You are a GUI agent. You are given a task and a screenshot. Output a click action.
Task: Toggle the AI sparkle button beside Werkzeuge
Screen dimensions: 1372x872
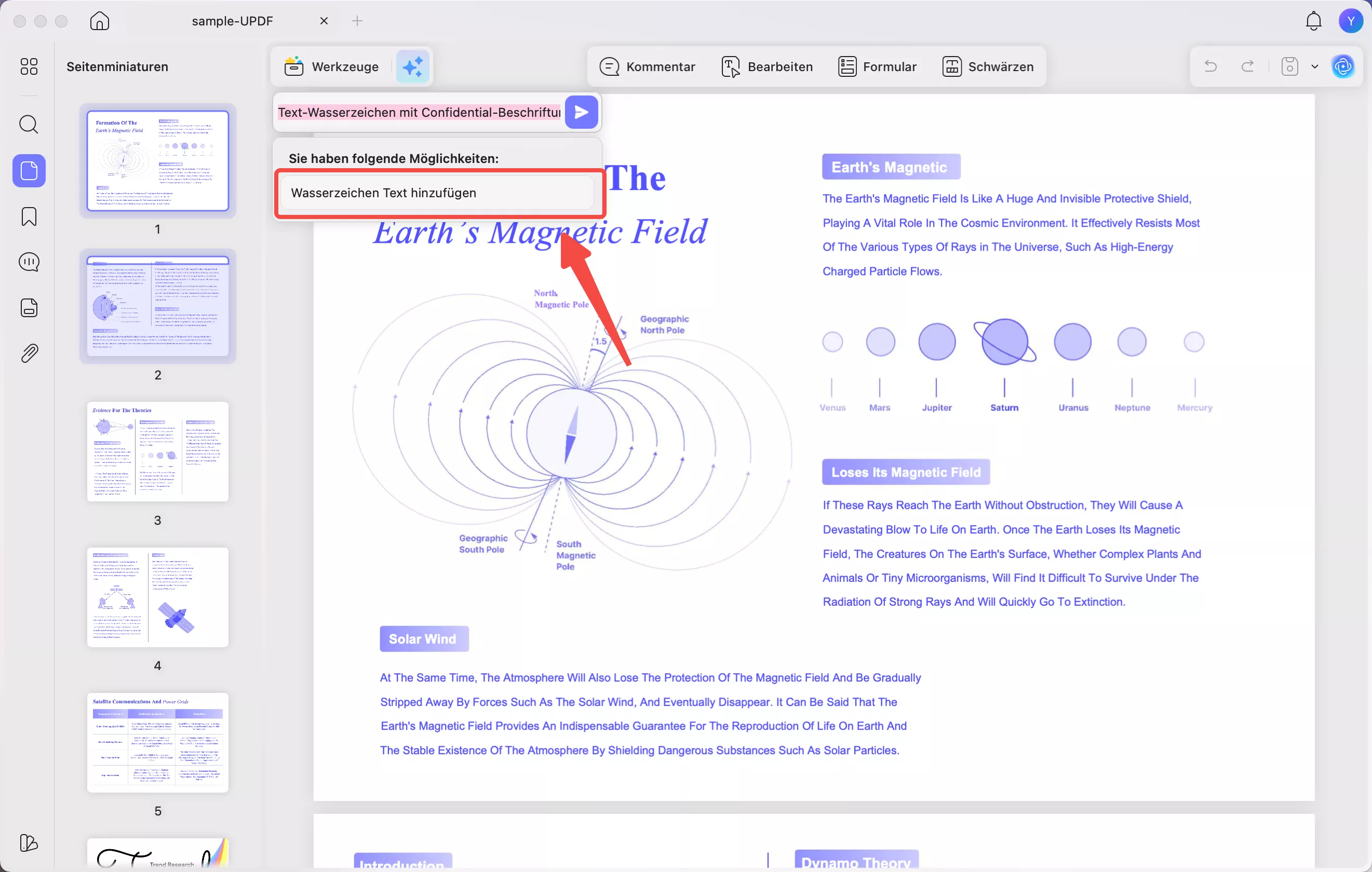(412, 66)
